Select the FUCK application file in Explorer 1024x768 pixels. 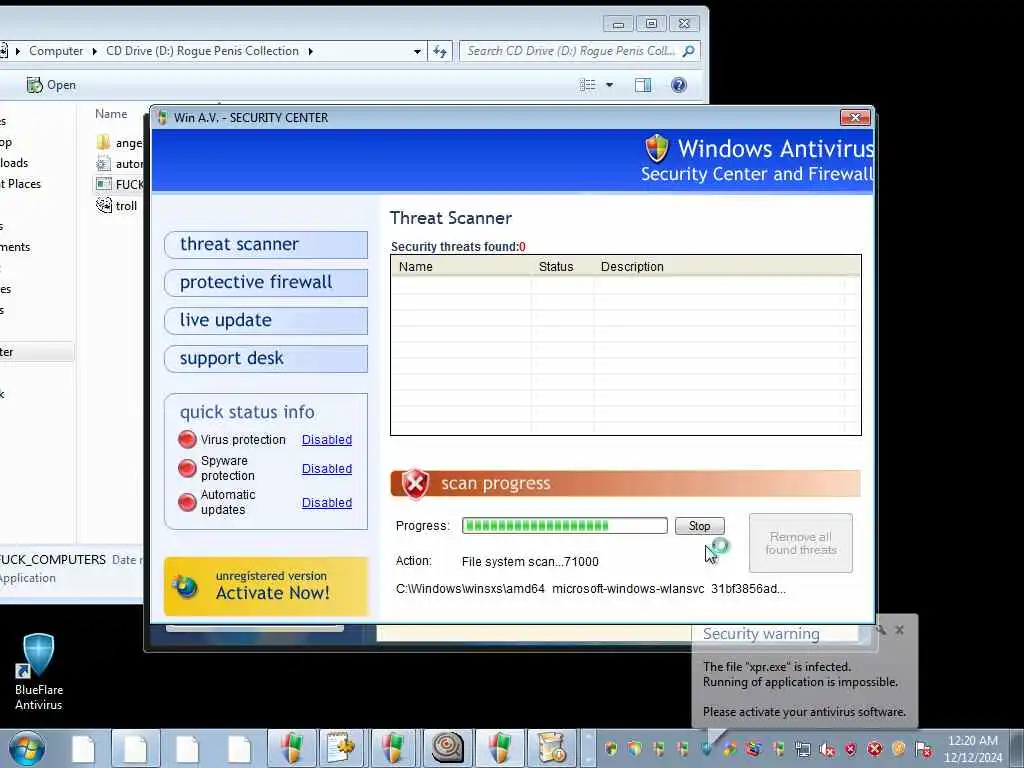(x=120, y=185)
